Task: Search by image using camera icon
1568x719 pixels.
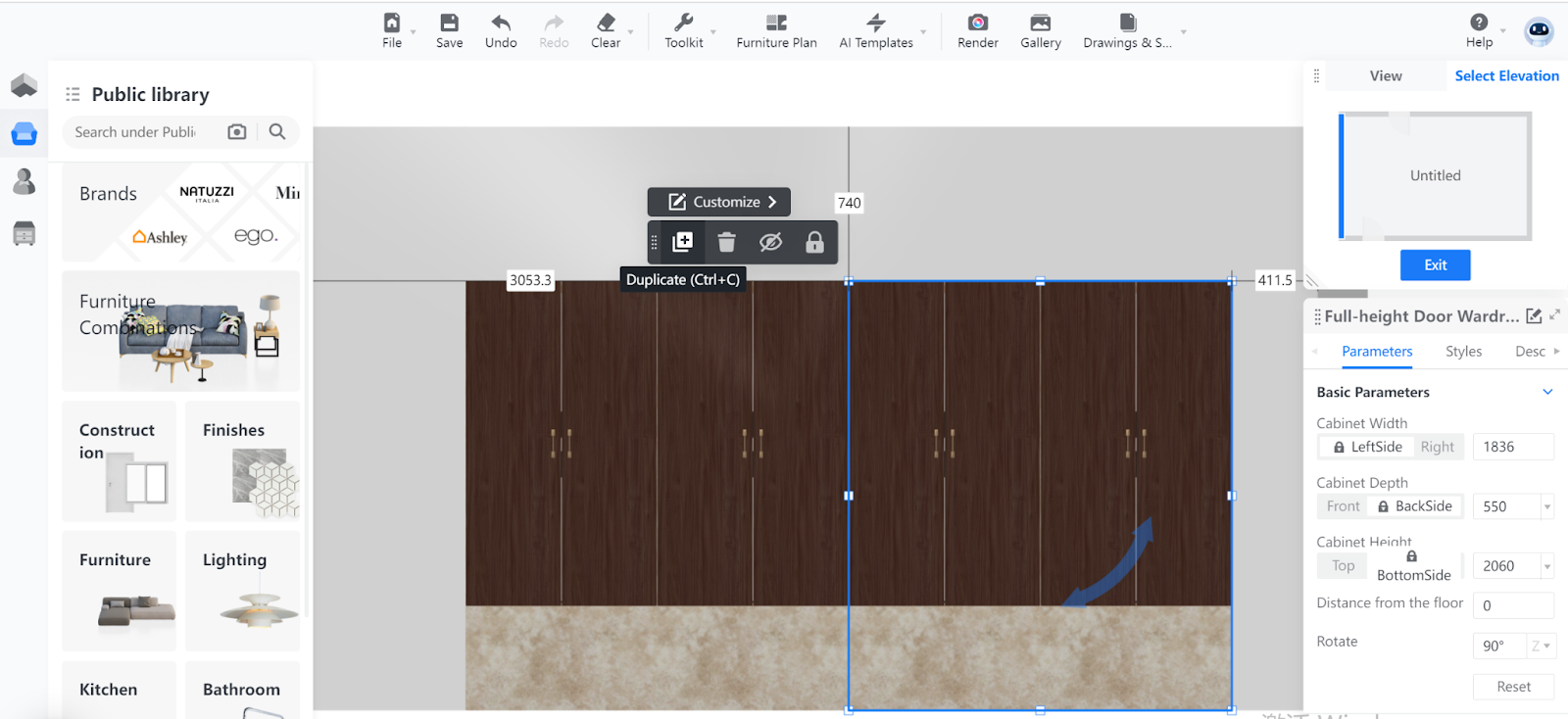Action: click(x=237, y=132)
